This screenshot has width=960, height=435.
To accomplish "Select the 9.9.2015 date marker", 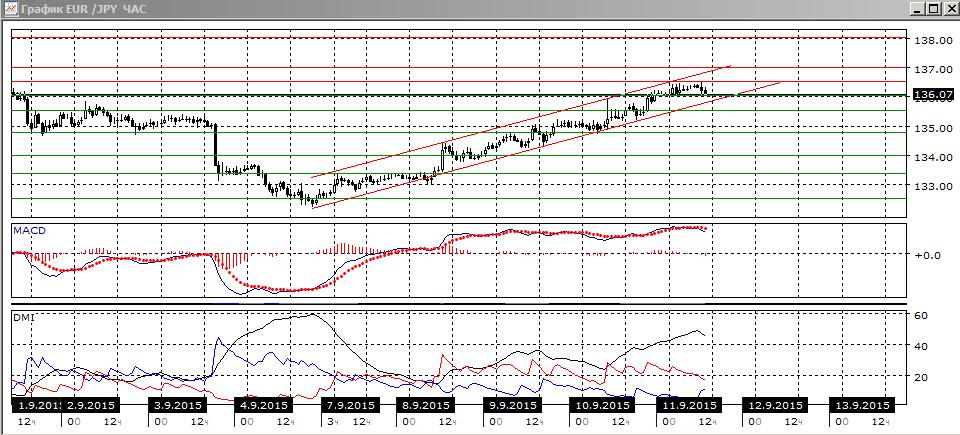I will pyautogui.click(x=513, y=406).
